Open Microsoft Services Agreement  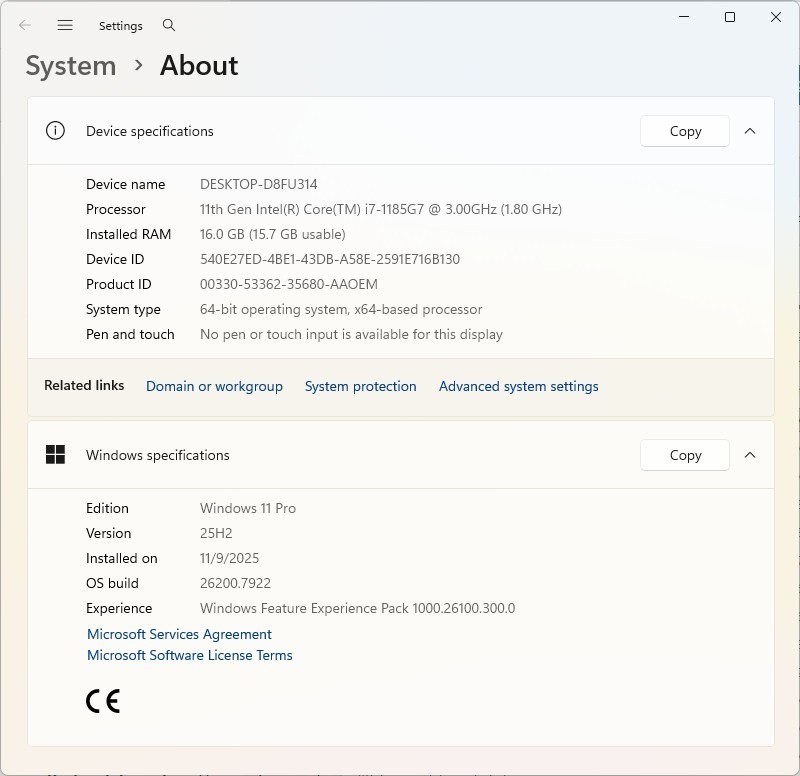tap(179, 634)
